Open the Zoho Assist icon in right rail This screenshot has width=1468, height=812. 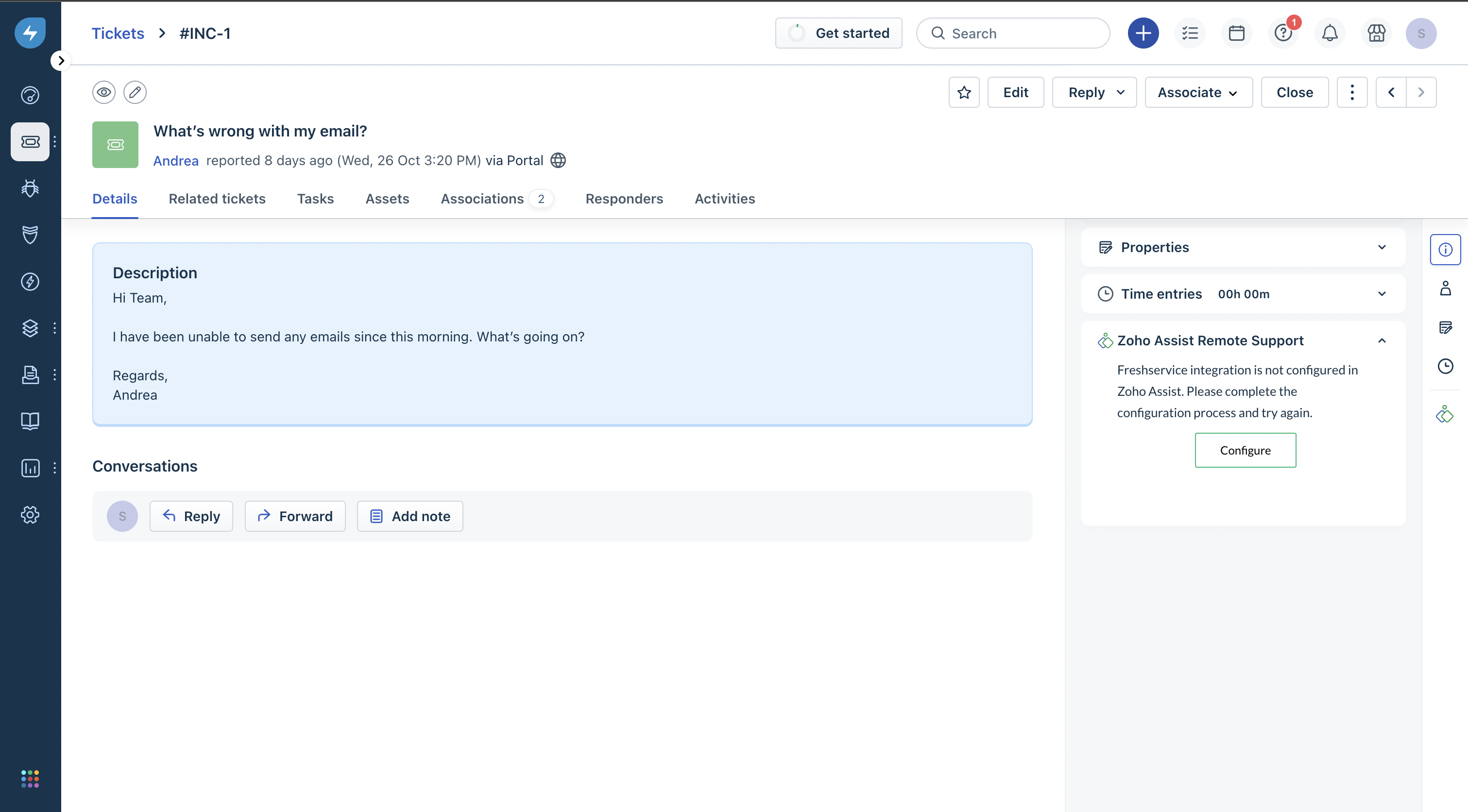(1445, 414)
